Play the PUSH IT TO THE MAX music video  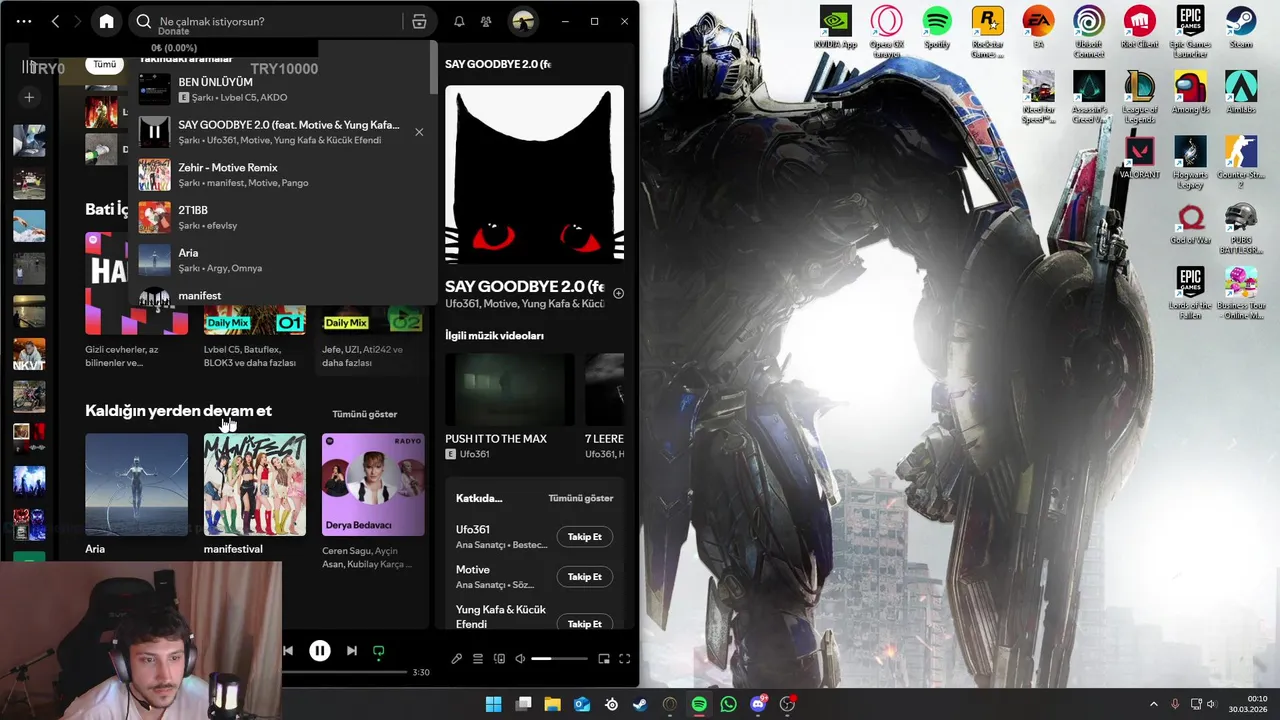point(510,390)
